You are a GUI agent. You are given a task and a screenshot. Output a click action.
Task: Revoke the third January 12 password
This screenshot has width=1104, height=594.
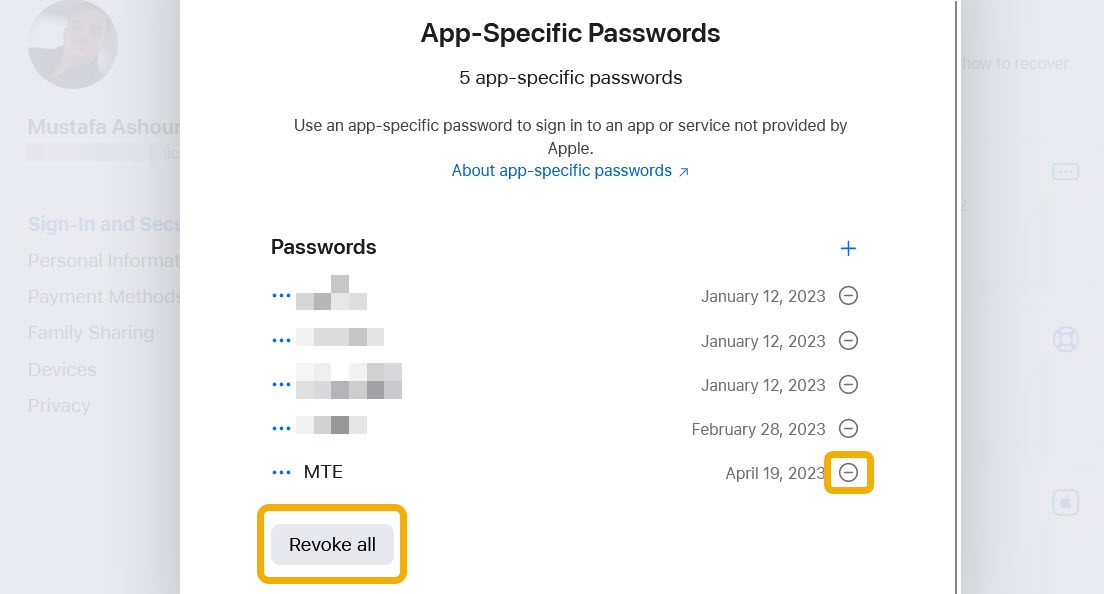(x=848, y=384)
